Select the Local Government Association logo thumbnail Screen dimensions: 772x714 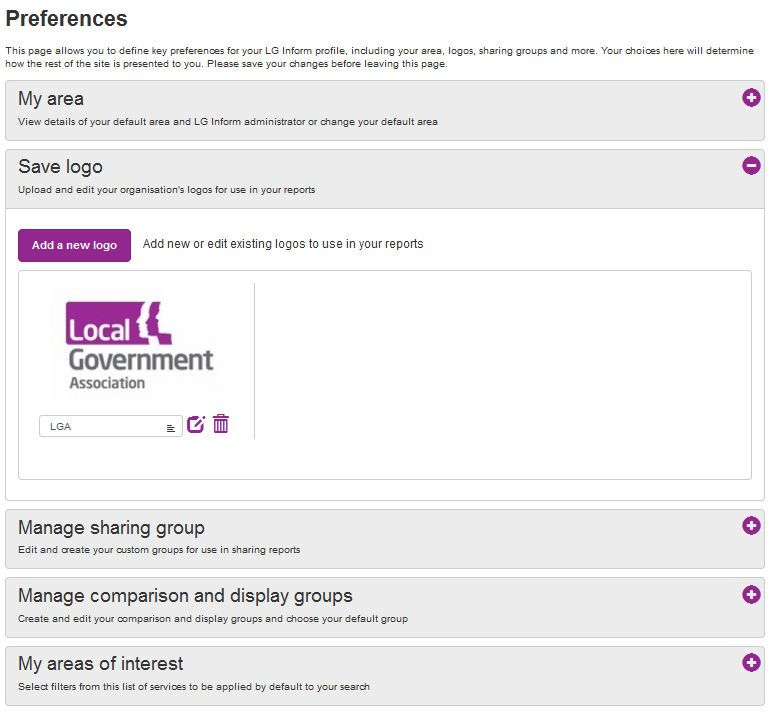[x=139, y=345]
